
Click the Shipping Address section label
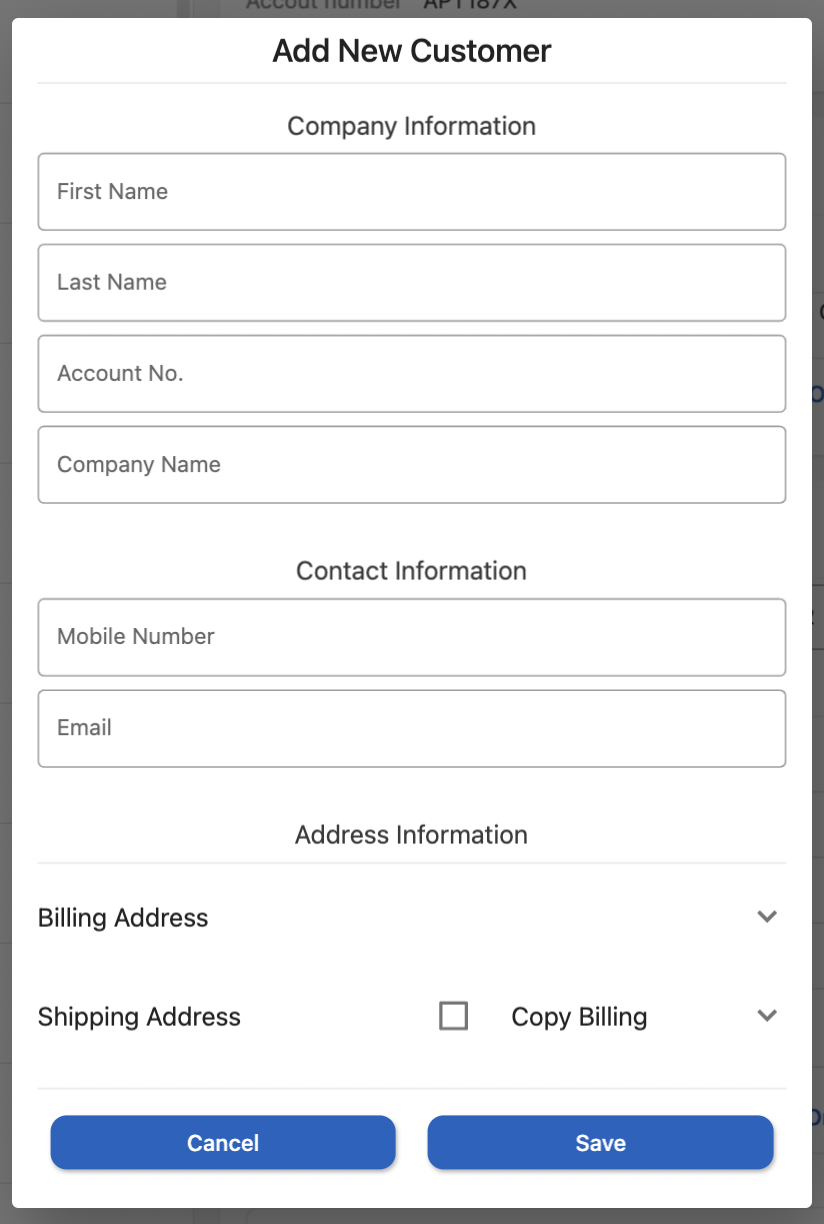139,1017
